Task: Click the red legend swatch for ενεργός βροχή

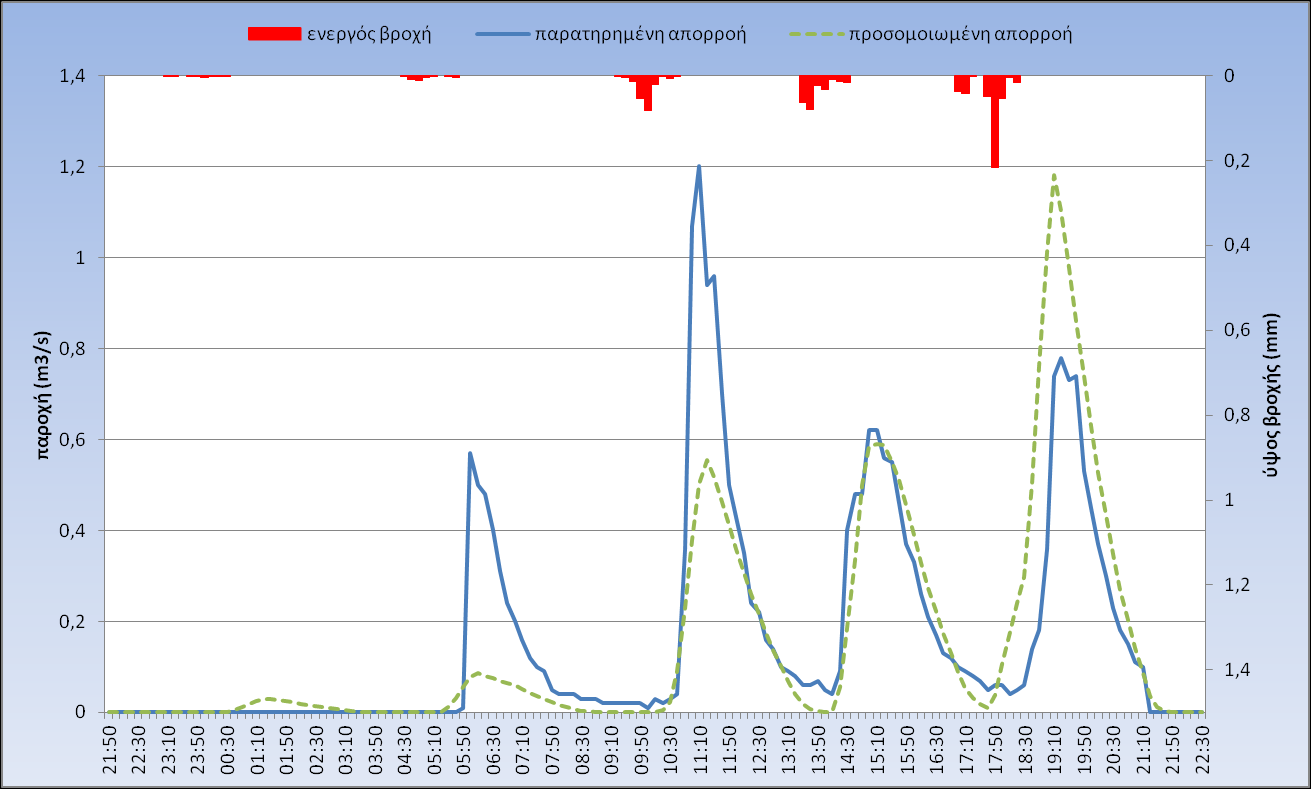Action: click(274, 33)
